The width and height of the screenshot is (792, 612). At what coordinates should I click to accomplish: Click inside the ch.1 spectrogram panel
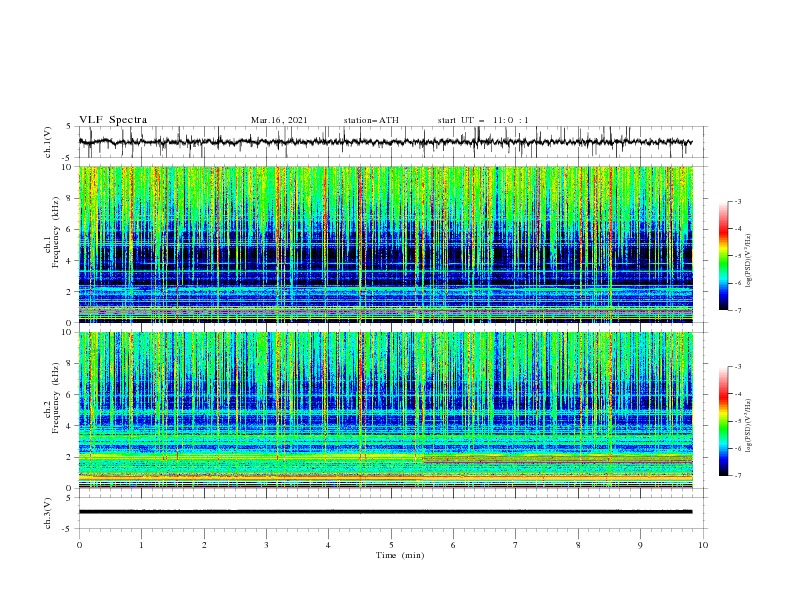385,244
